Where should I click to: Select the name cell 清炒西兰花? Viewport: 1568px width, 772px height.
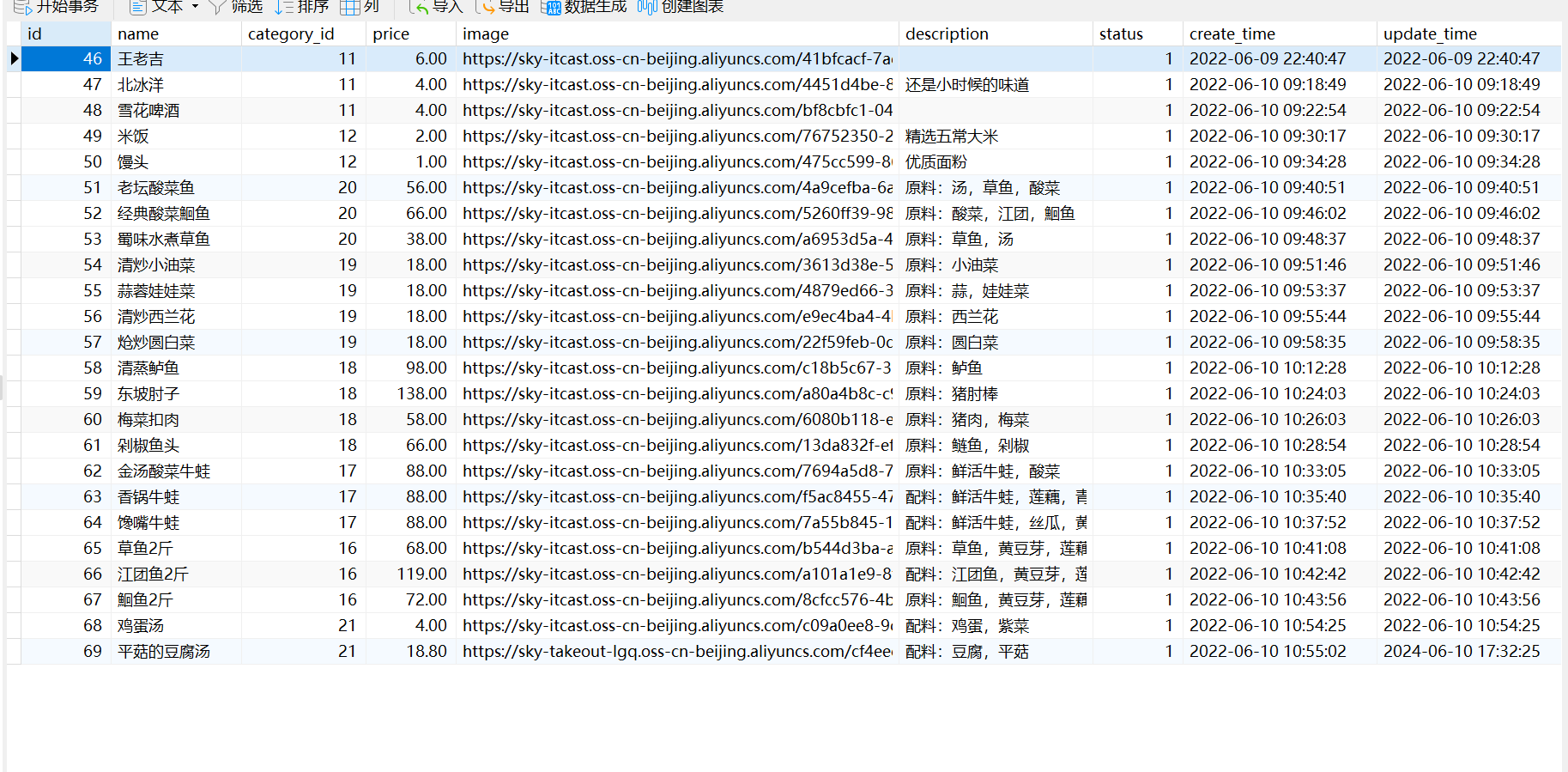[x=176, y=316]
